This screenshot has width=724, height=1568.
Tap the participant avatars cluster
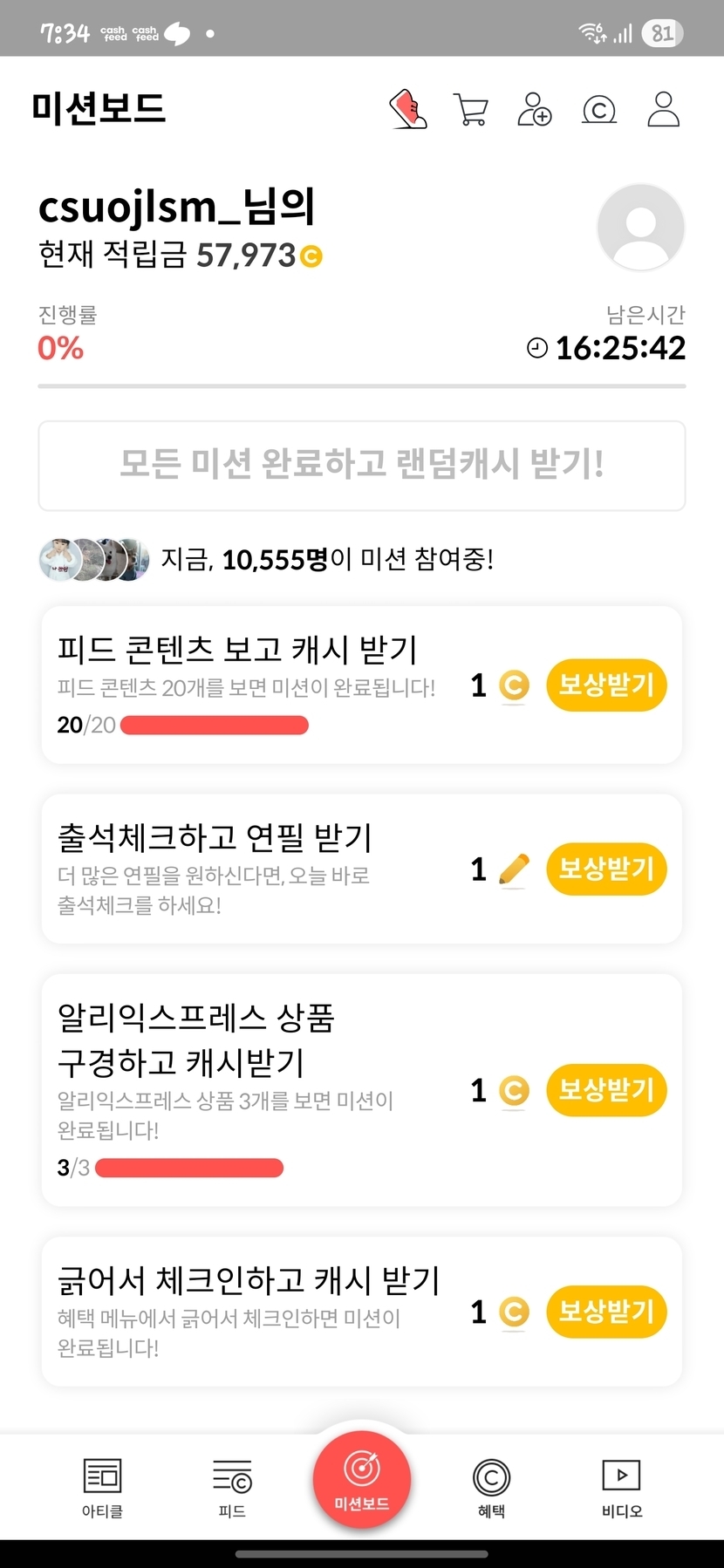click(x=94, y=560)
